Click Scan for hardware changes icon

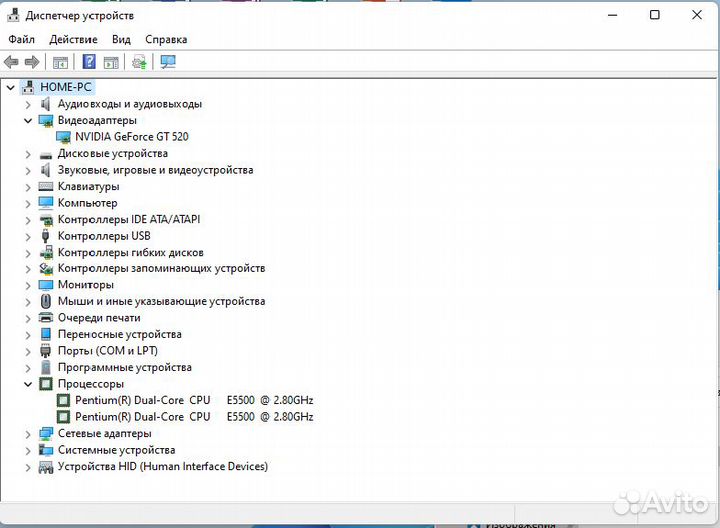pos(168,62)
